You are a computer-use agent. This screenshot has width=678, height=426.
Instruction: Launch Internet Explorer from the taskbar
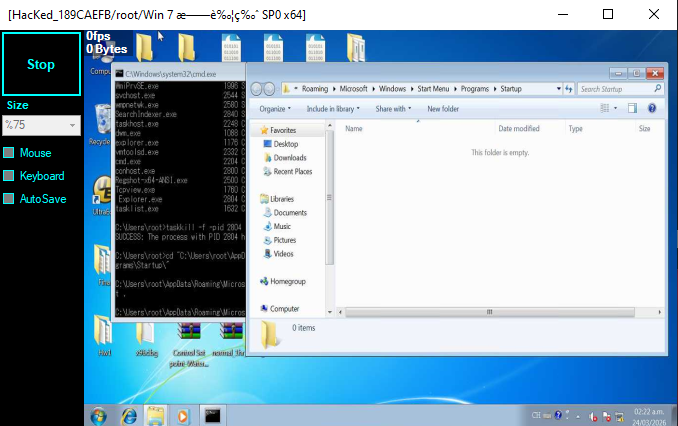pyautogui.click(x=129, y=415)
